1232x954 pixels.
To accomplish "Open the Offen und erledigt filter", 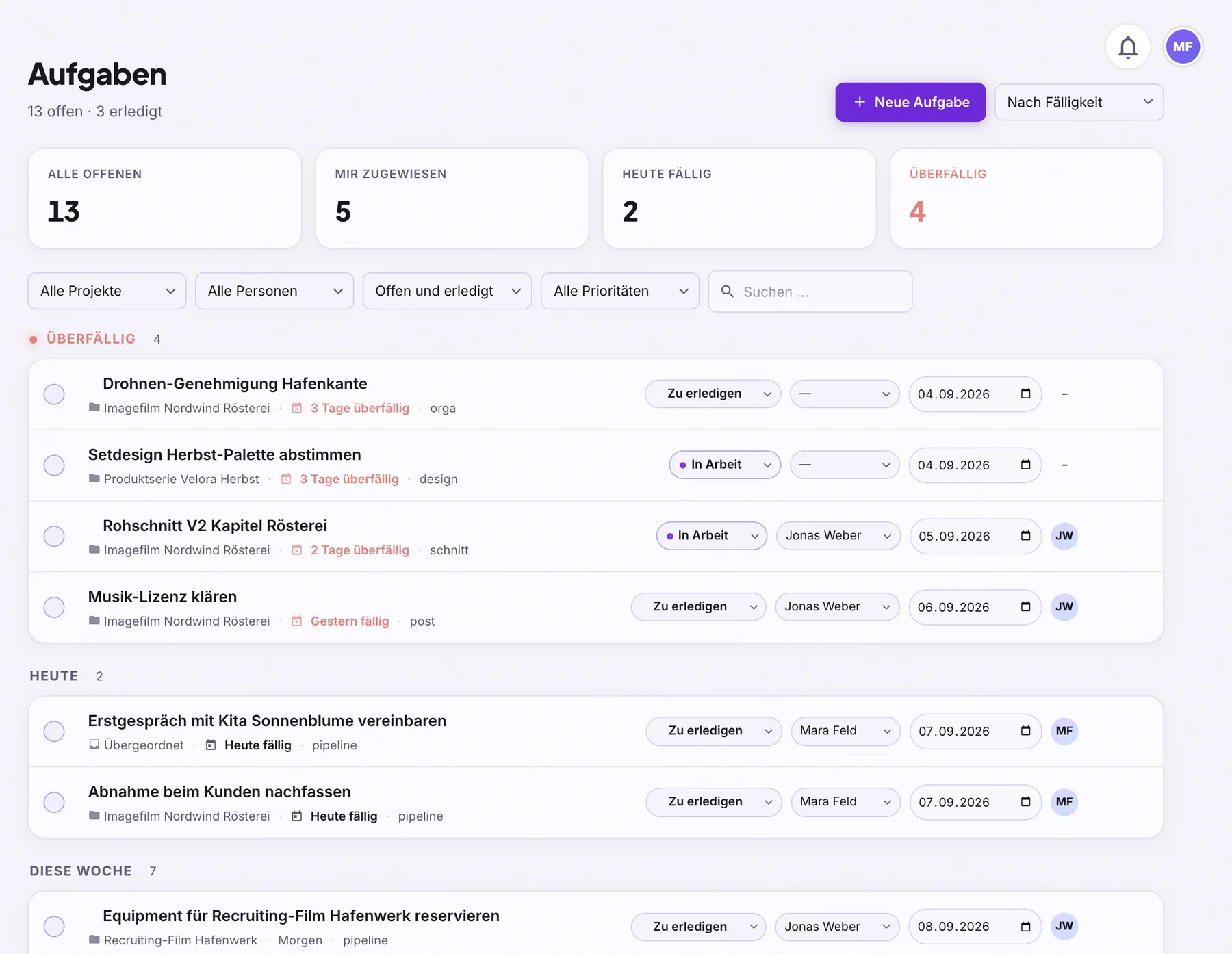I will 447,291.
